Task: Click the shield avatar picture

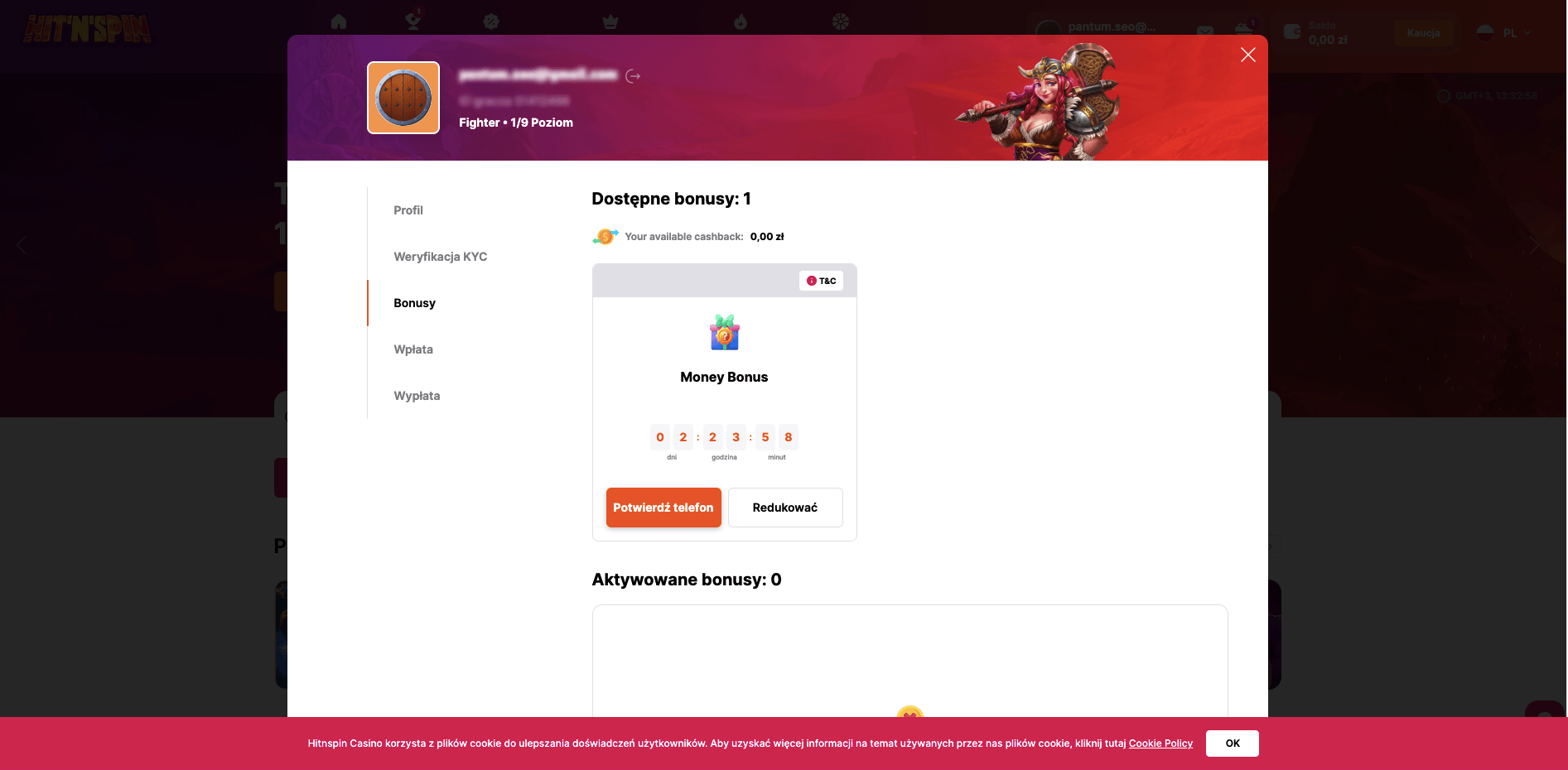Action: pos(403,98)
